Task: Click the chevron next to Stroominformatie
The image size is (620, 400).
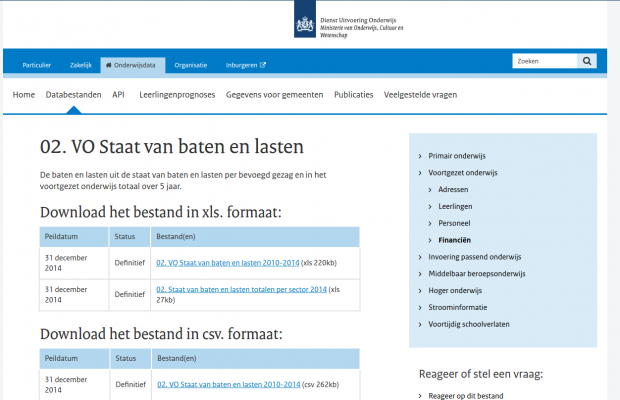Action: tap(420, 308)
